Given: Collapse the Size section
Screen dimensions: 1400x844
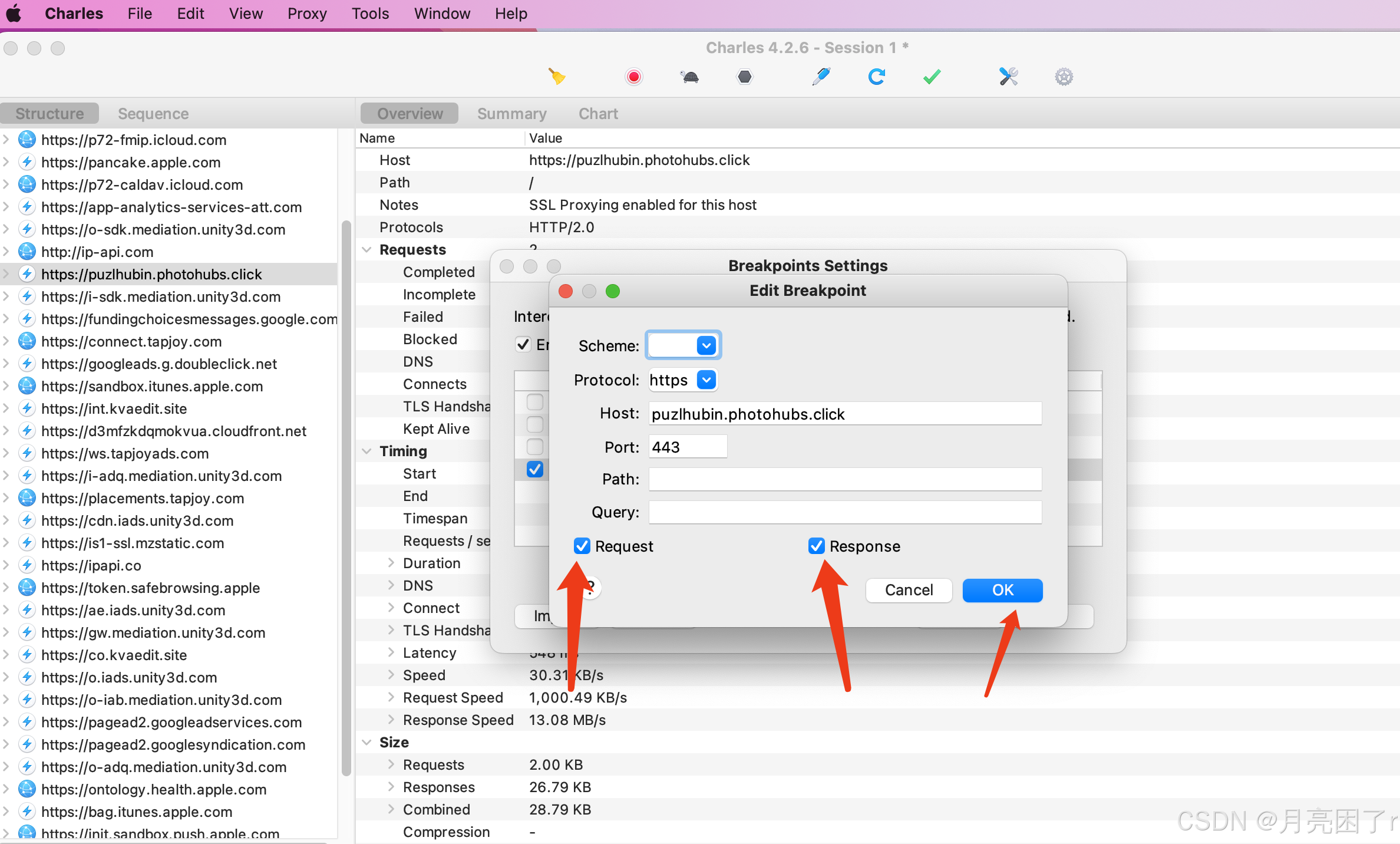Looking at the screenshot, I should (x=366, y=743).
